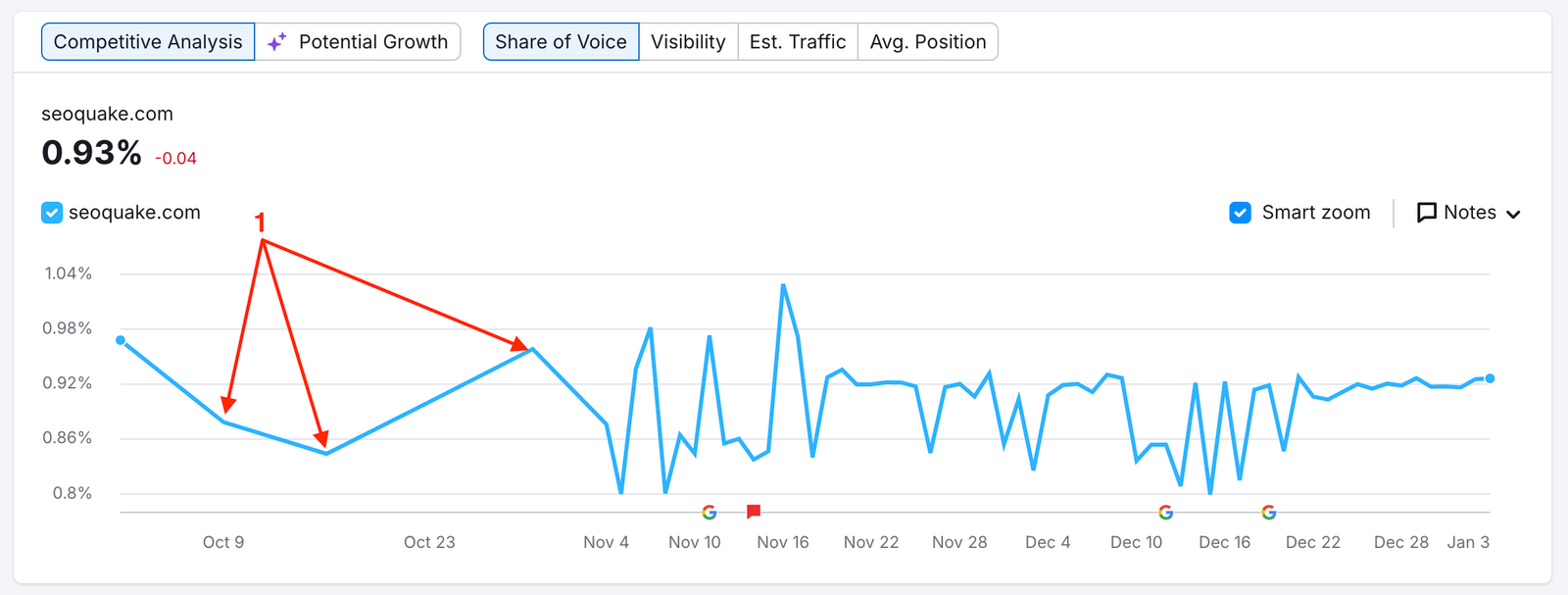
Task: Uncheck the seoquake.com series checkbox
Action: (52, 213)
